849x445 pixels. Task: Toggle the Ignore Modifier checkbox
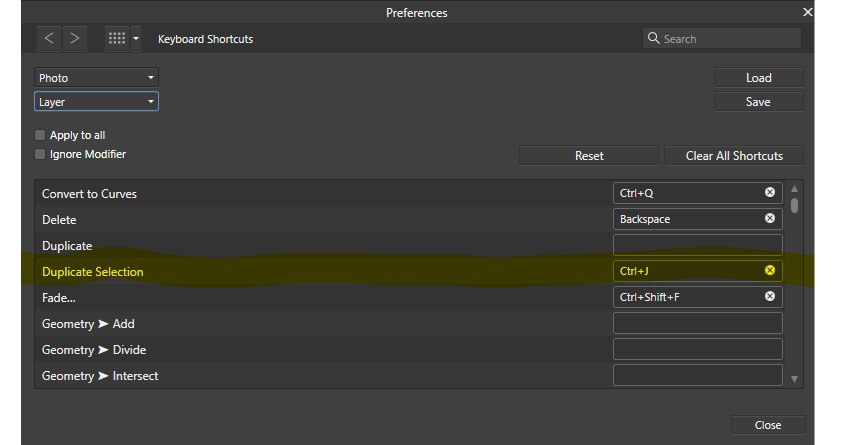click(40, 154)
